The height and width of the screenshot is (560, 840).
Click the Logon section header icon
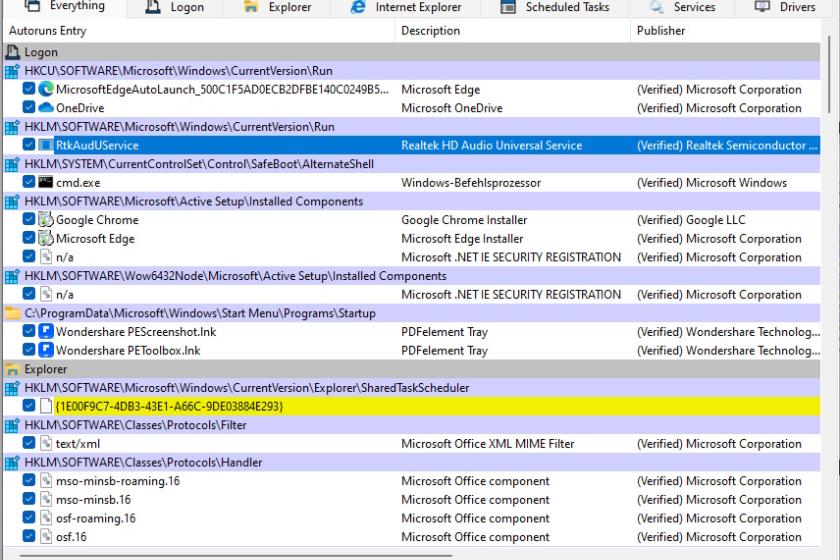pos(12,52)
